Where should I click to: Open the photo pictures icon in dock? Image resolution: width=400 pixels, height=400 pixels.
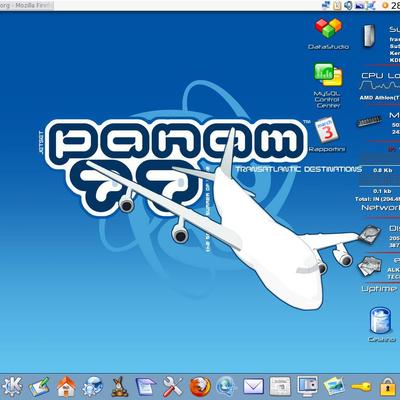(x=334, y=387)
